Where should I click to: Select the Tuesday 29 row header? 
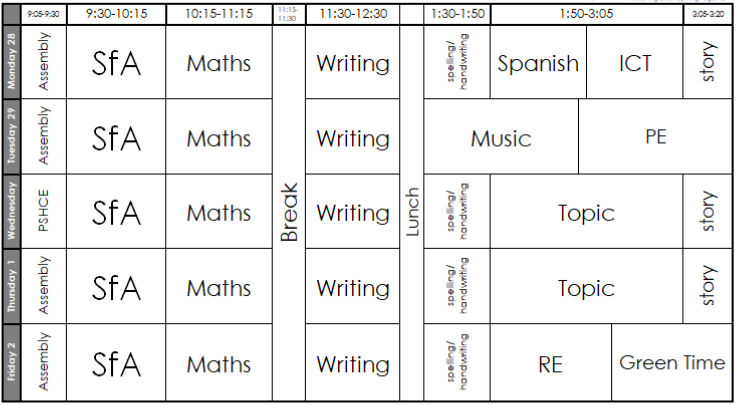11,137
